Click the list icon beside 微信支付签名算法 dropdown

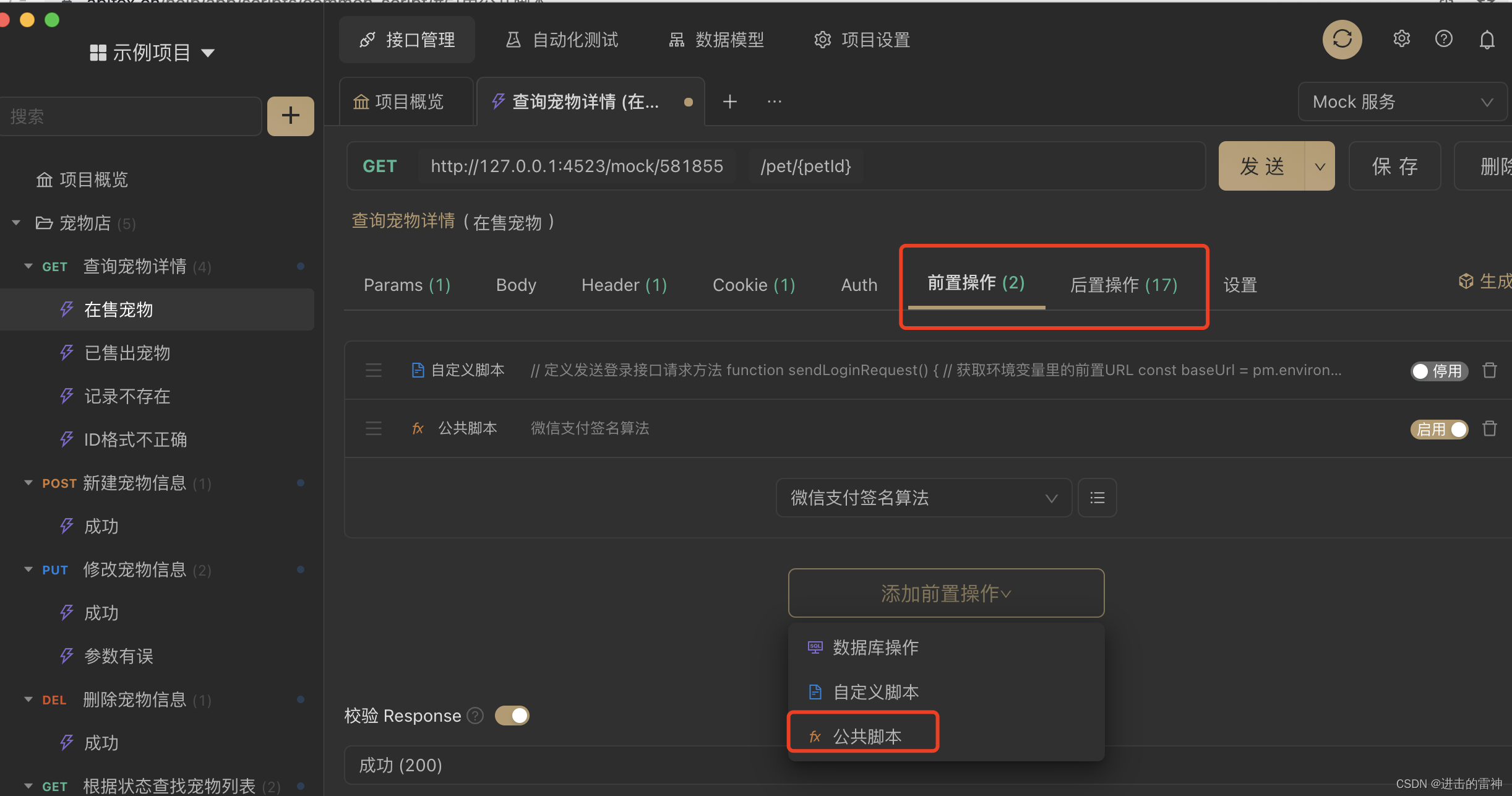(1097, 498)
